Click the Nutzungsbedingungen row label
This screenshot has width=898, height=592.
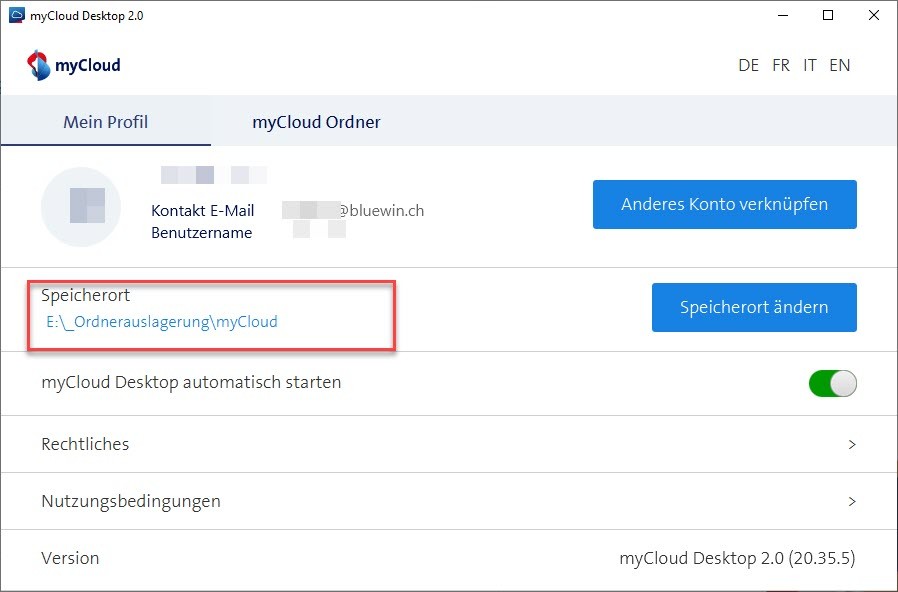(131, 501)
